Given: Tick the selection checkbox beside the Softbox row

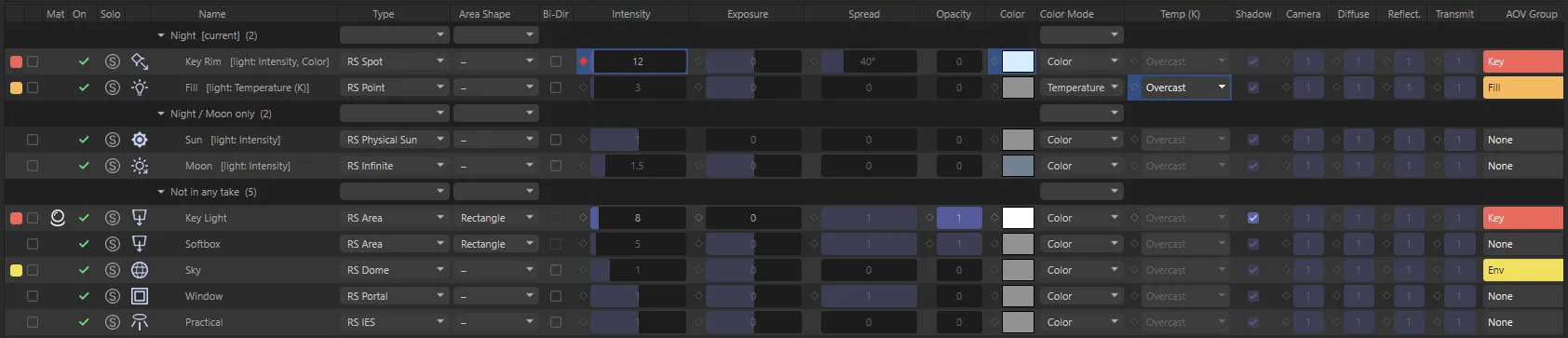Looking at the screenshot, I should tap(33, 244).
